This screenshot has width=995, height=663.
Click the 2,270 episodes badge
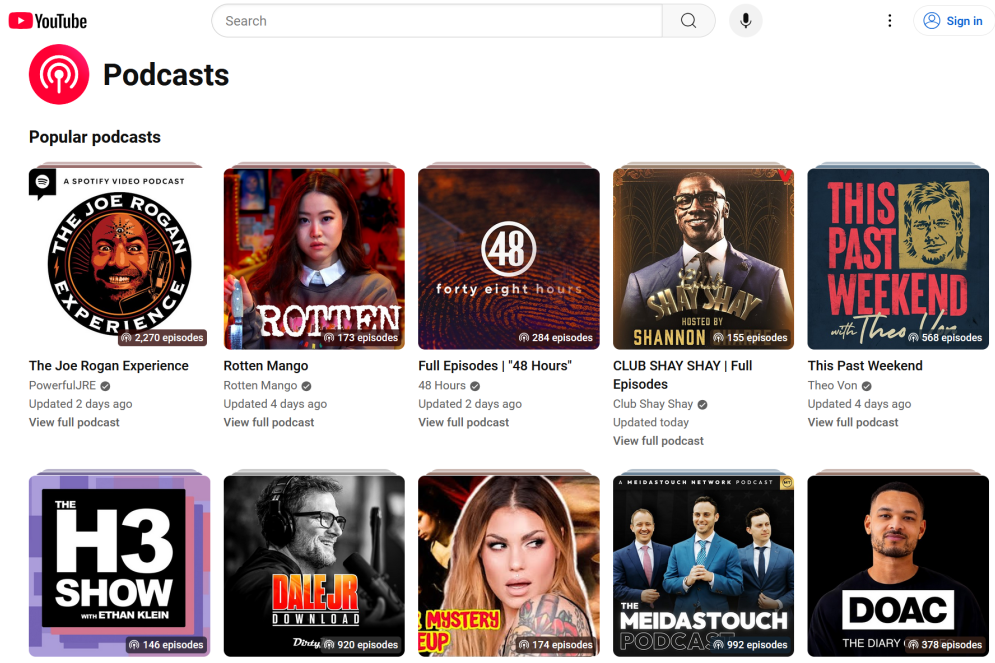[162, 338]
